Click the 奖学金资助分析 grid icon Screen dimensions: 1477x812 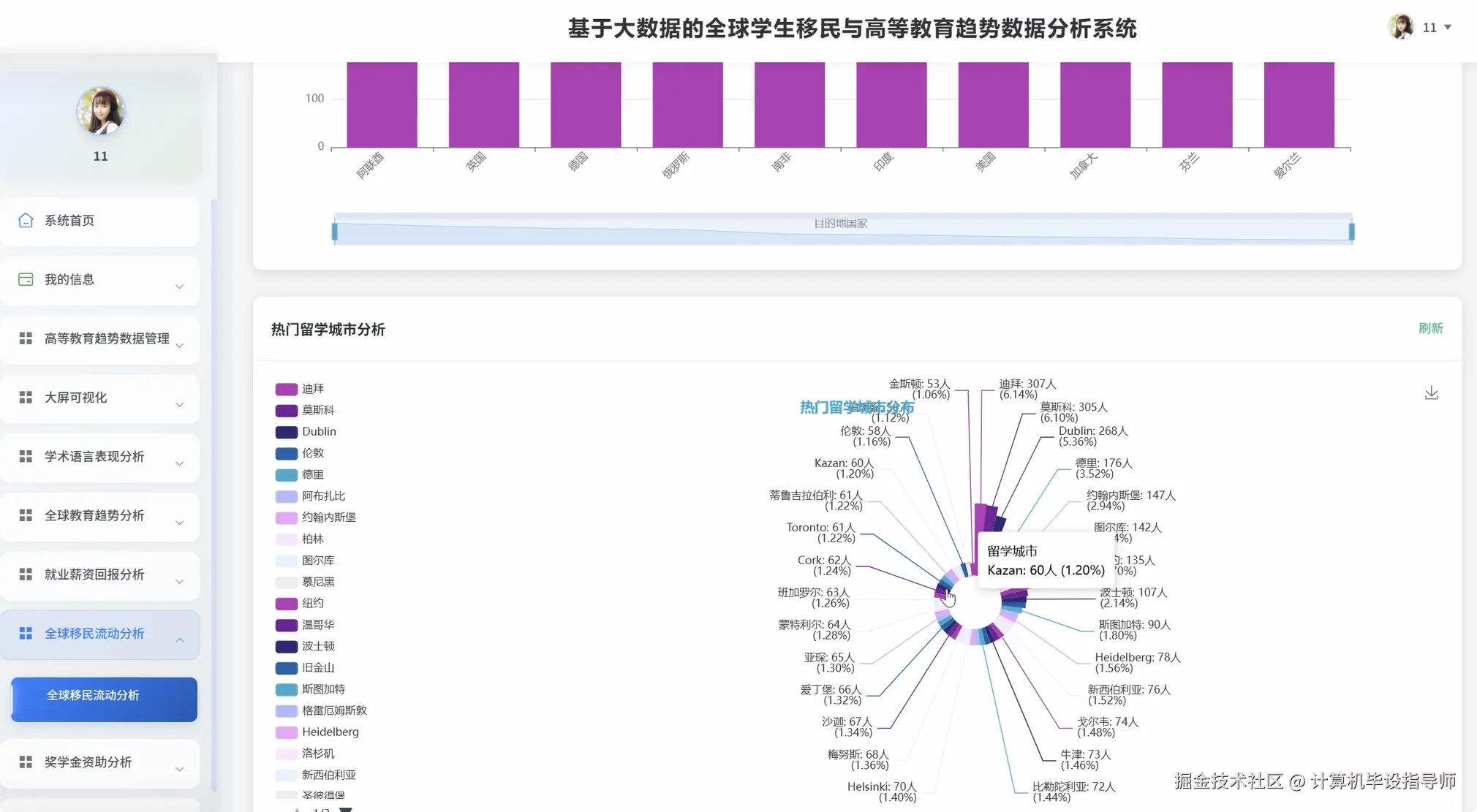26,762
